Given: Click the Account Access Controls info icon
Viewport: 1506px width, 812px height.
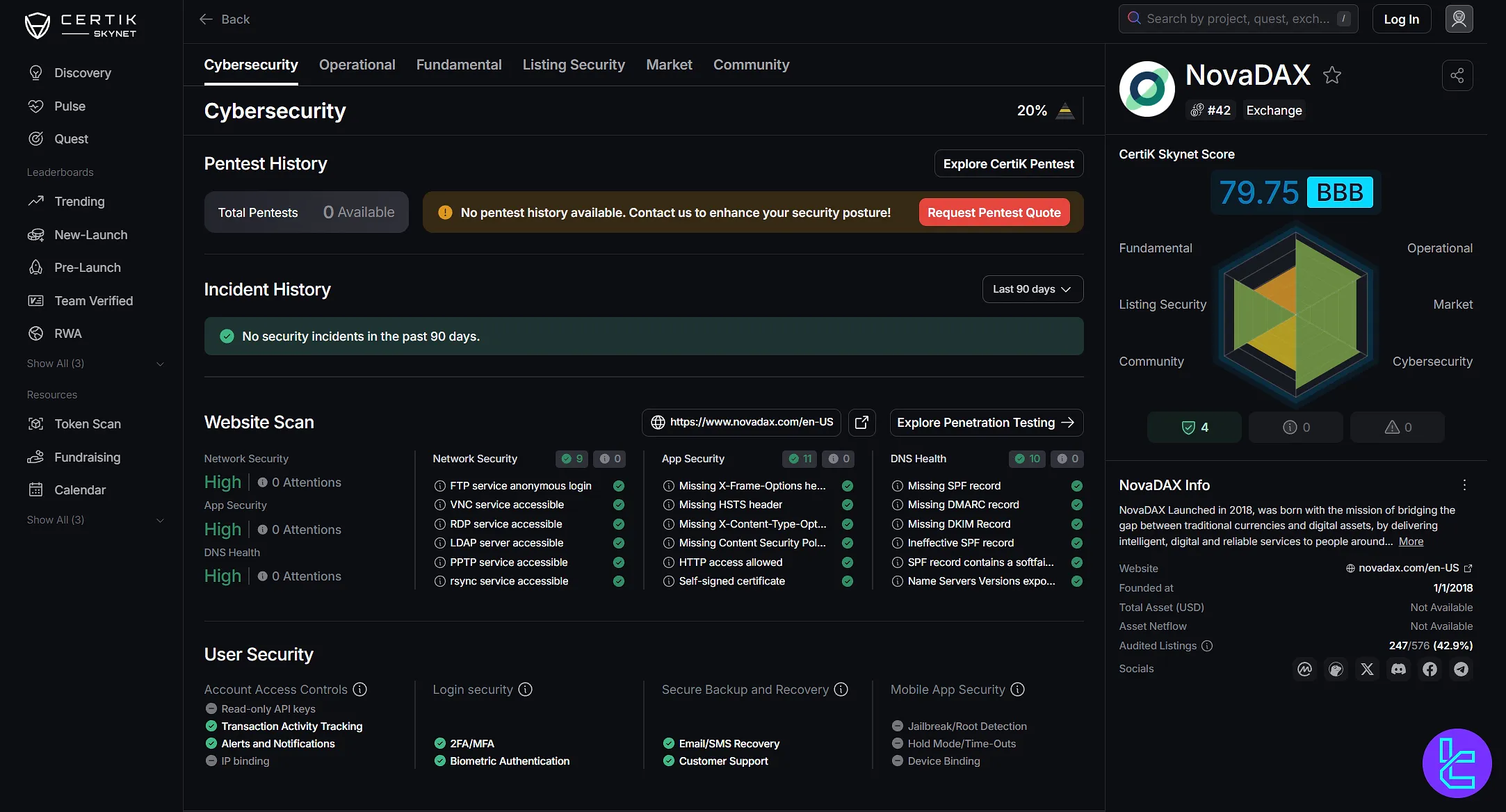Looking at the screenshot, I should pos(359,690).
